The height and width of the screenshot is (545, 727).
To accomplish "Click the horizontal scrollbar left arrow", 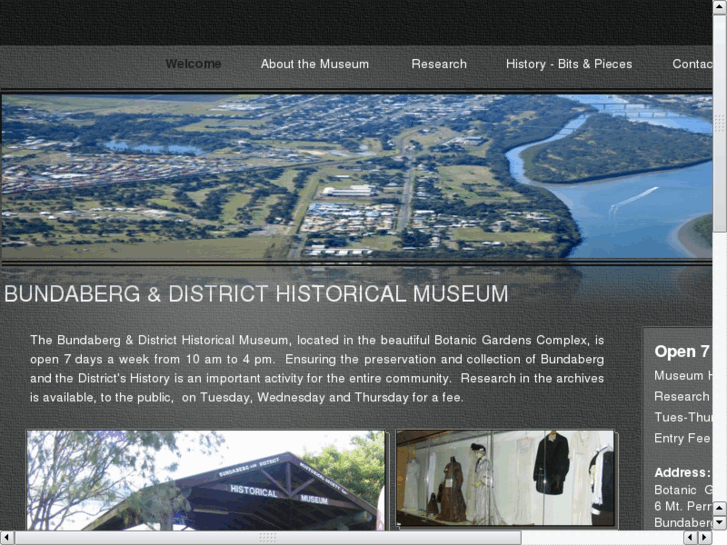I will tap(7, 538).
